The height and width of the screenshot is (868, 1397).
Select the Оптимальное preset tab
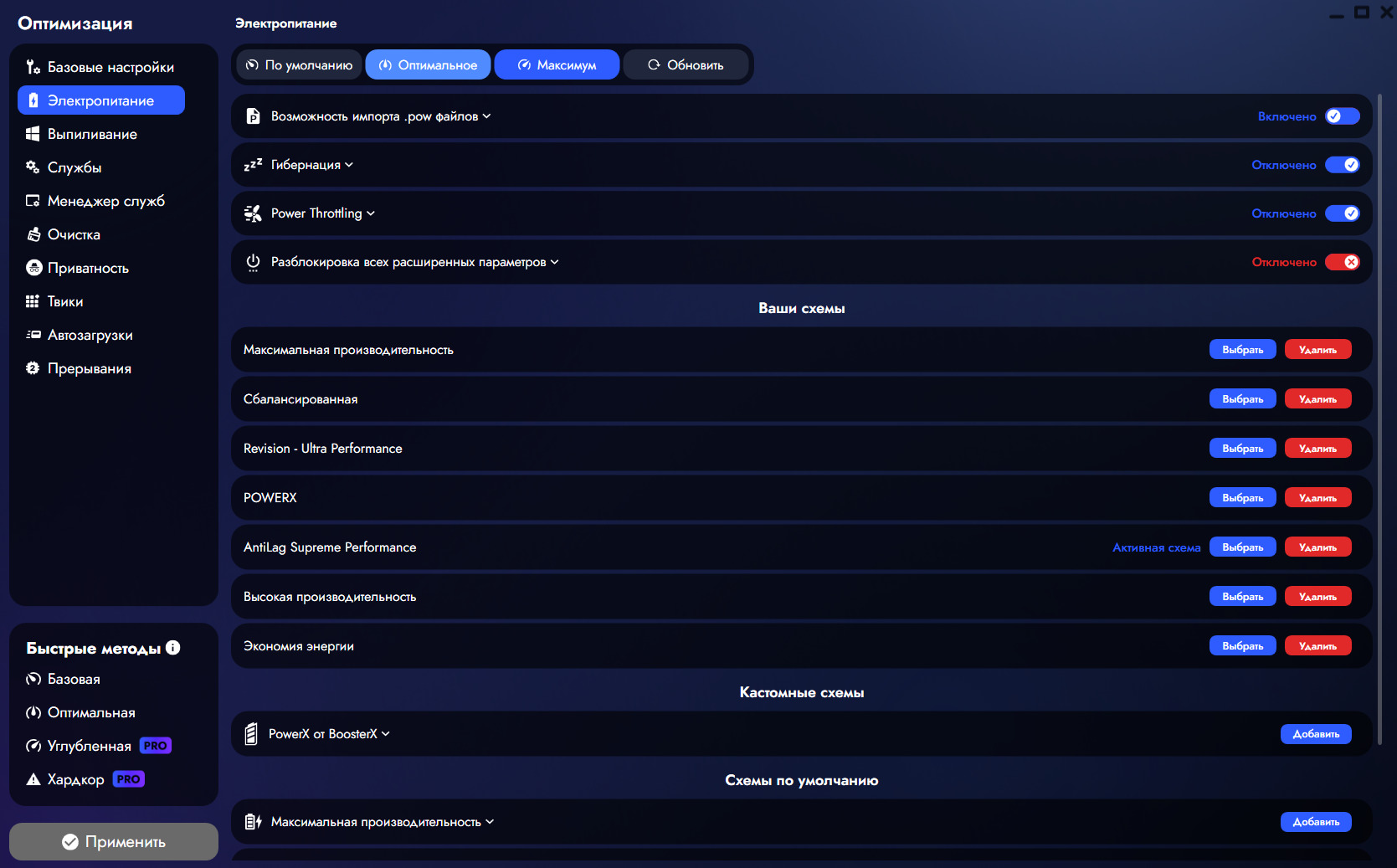pyautogui.click(x=428, y=64)
